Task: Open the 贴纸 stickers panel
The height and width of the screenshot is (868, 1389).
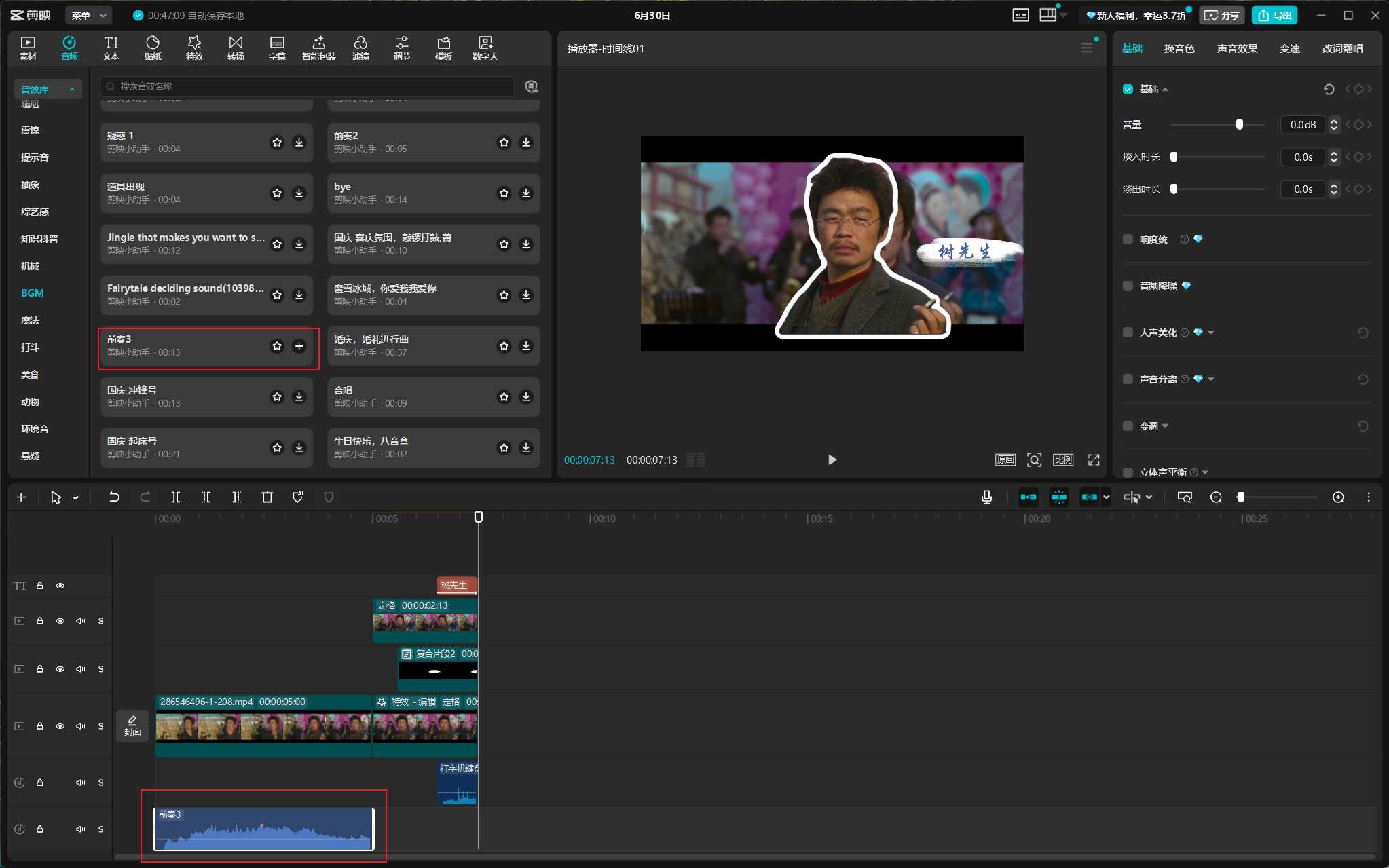Action: point(153,48)
